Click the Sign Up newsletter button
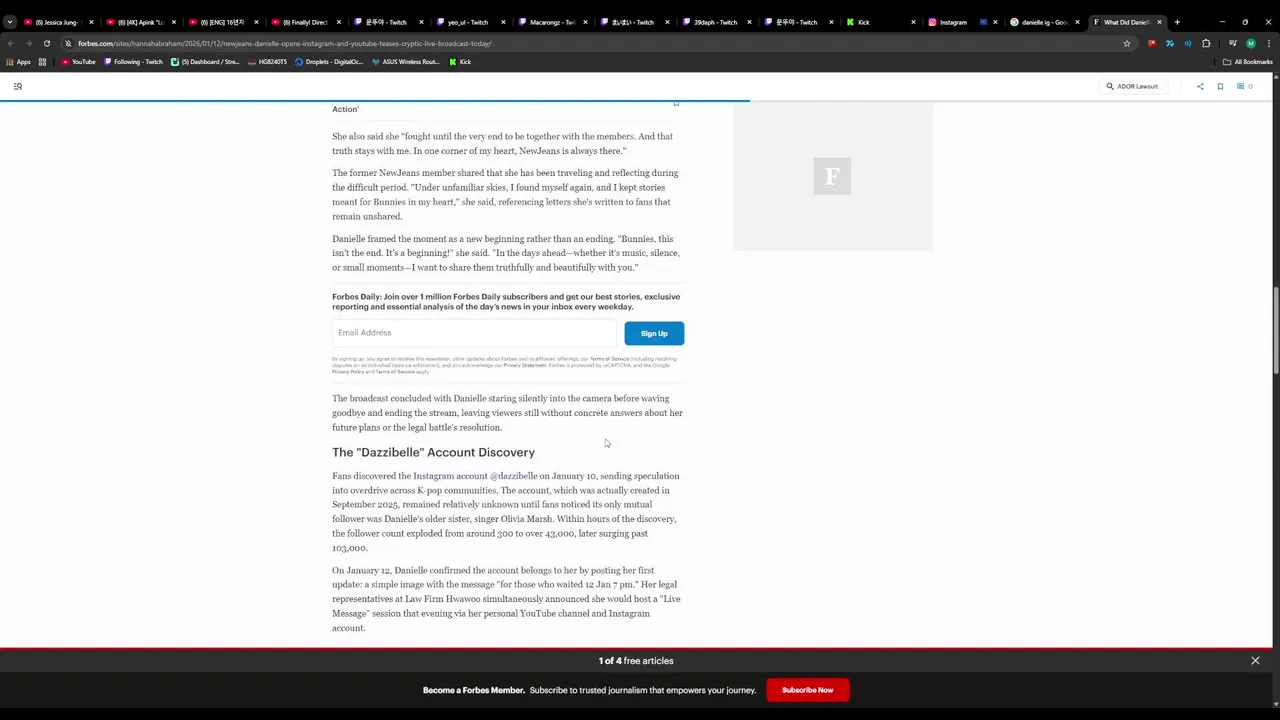The width and height of the screenshot is (1280, 720). click(654, 333)
